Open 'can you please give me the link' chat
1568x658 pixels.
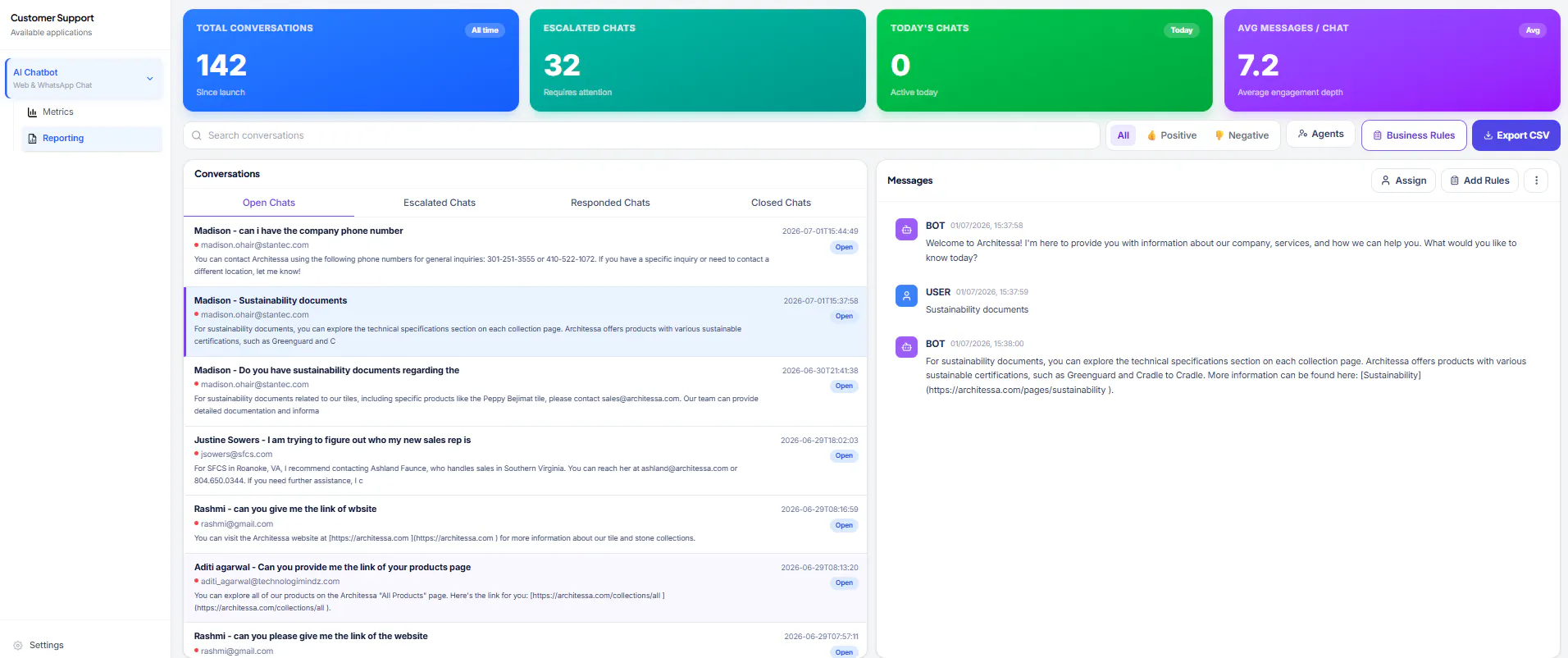click(525, 641)
